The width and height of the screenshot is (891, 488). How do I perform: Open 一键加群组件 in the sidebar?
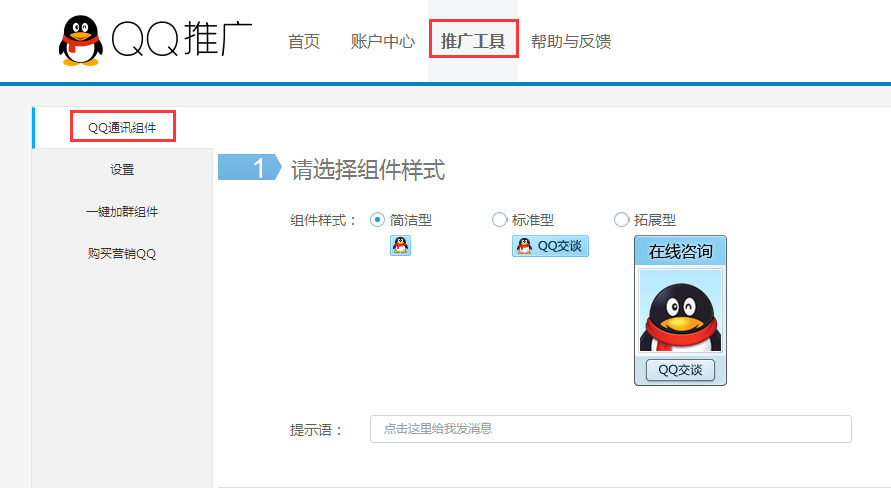pos(122,211)
